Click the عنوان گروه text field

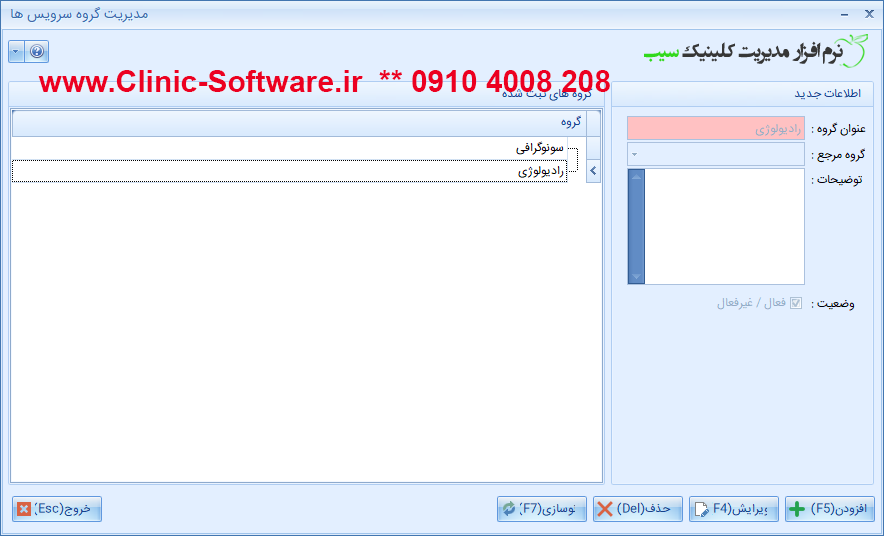715,129
